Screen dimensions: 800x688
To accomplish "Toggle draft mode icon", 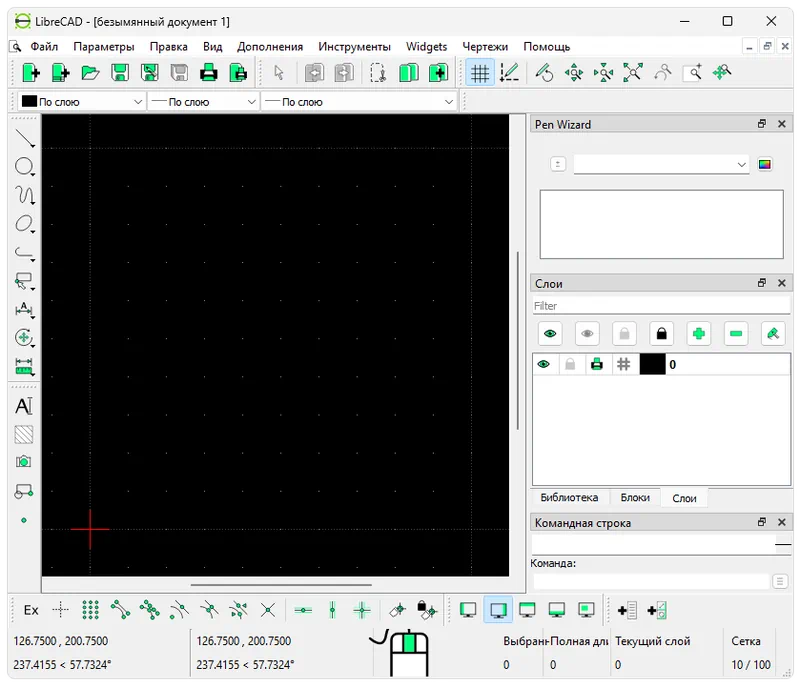I will click(x=509, y=72).
